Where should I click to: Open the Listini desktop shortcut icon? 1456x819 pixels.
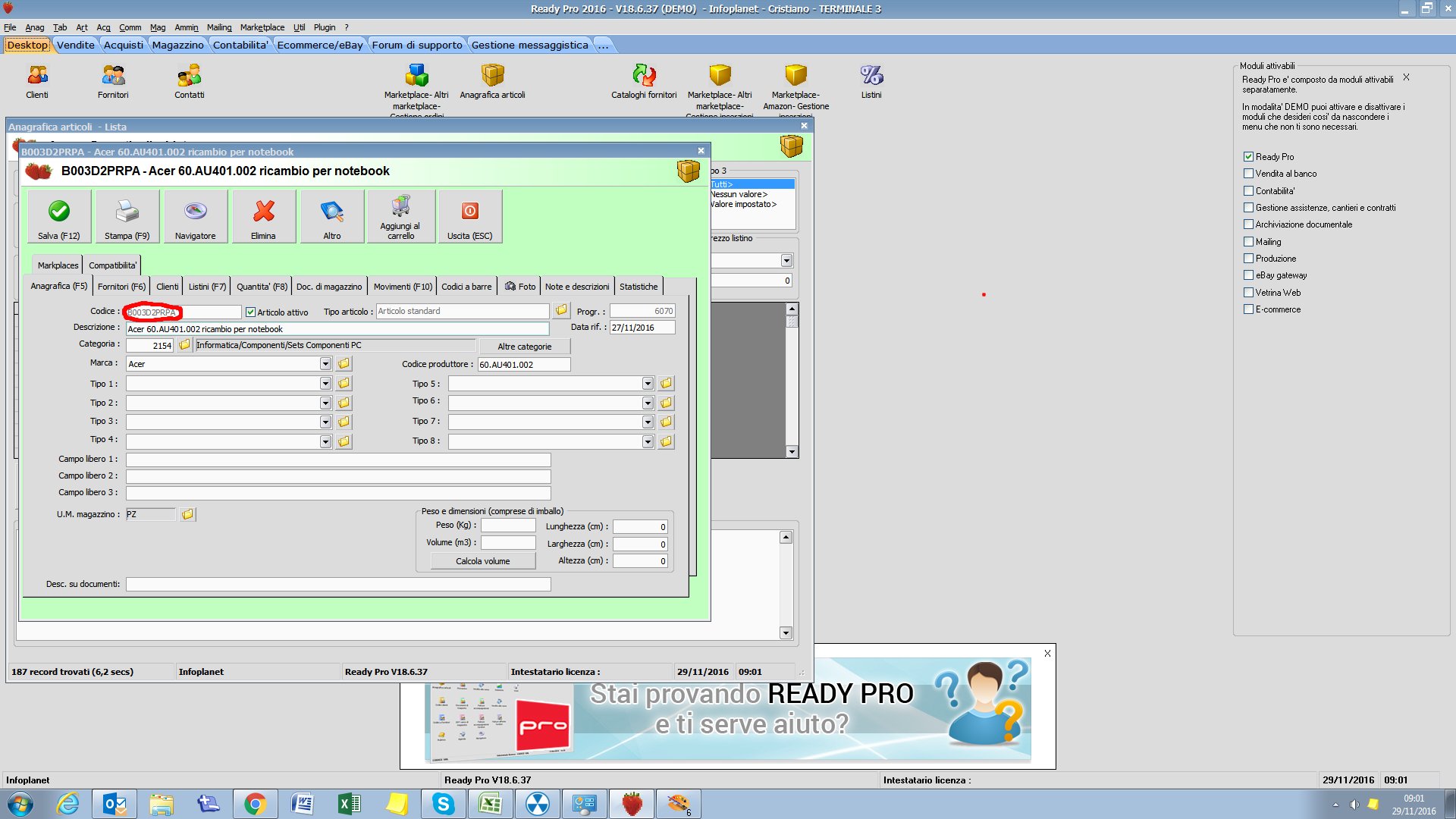coord(871,75)
